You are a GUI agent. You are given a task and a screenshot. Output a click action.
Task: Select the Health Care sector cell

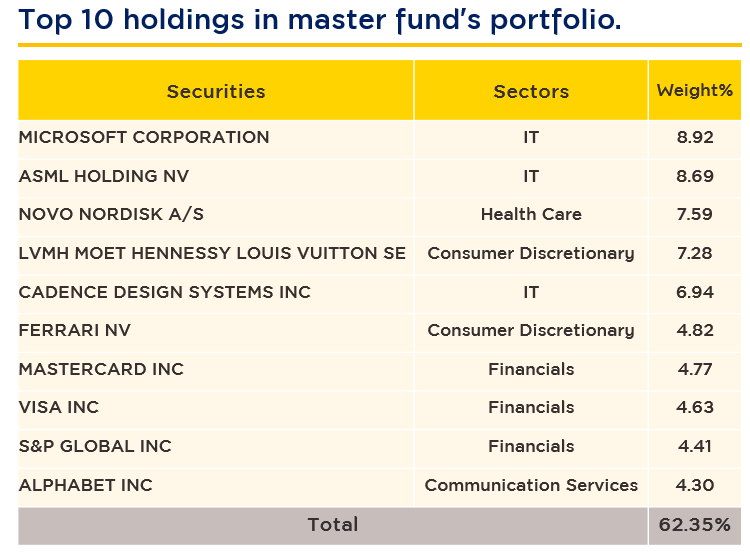pyautogui.click(x=531, y=215)
